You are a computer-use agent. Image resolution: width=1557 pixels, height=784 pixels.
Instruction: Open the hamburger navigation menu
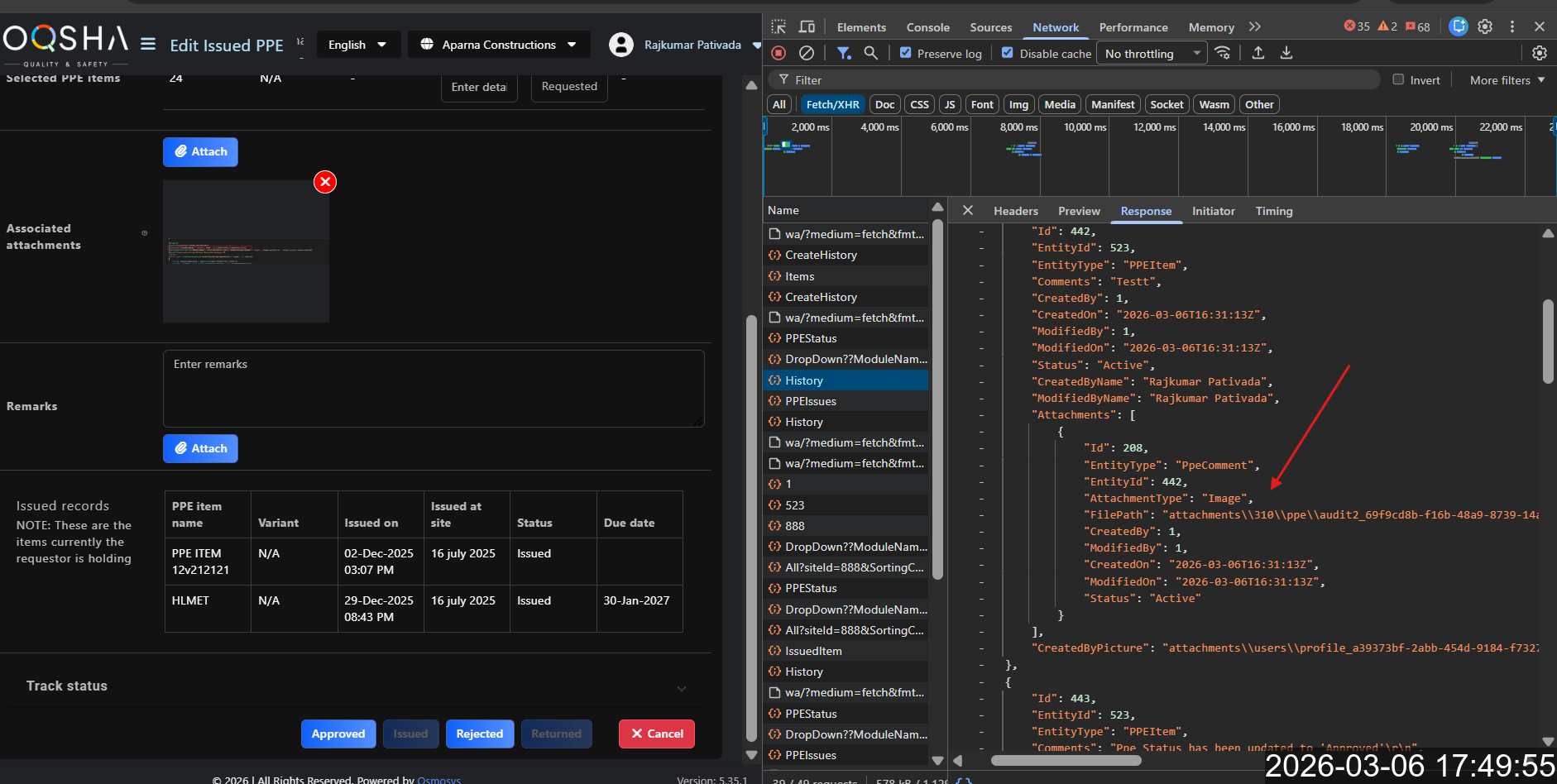click(x=148, y=44)
